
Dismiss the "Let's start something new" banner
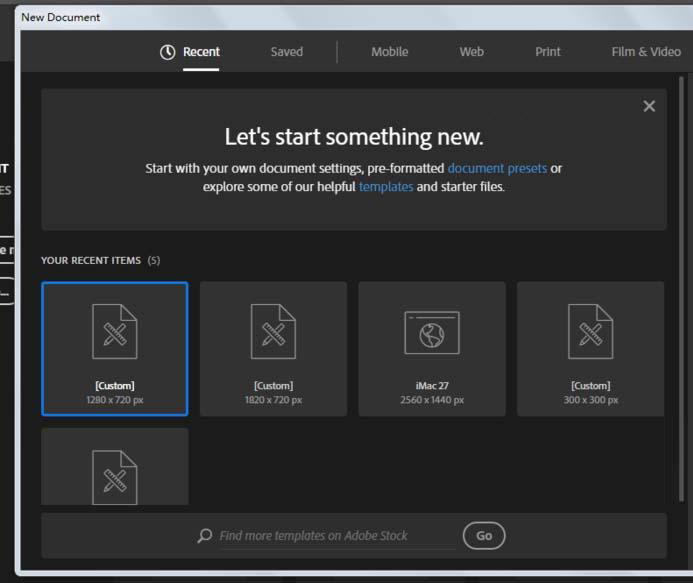coord(649,106)
